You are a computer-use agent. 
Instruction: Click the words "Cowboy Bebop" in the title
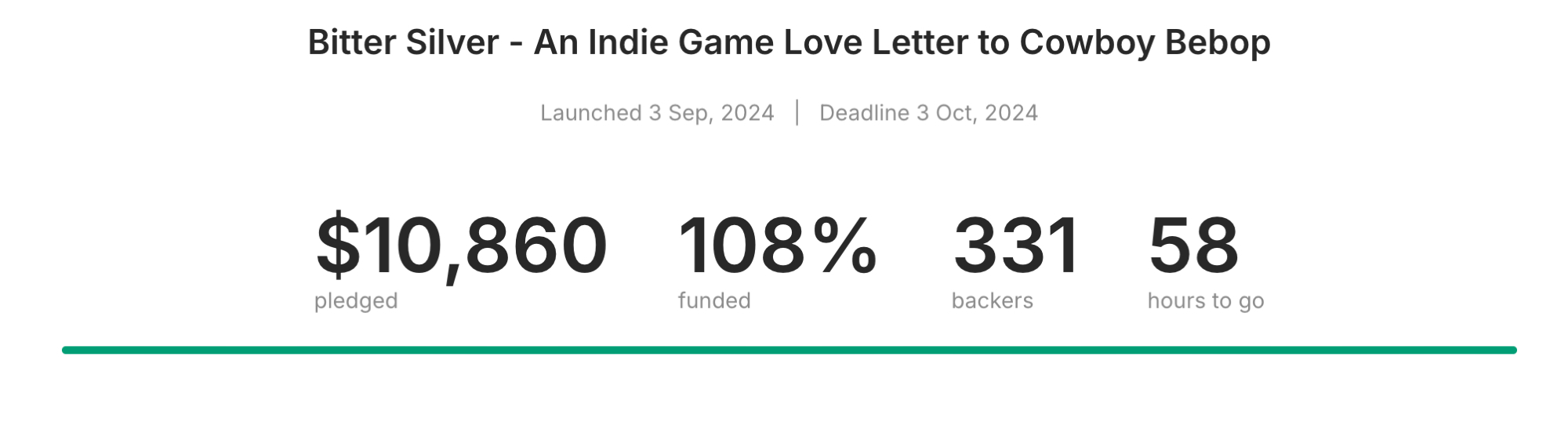point(1145,42)
